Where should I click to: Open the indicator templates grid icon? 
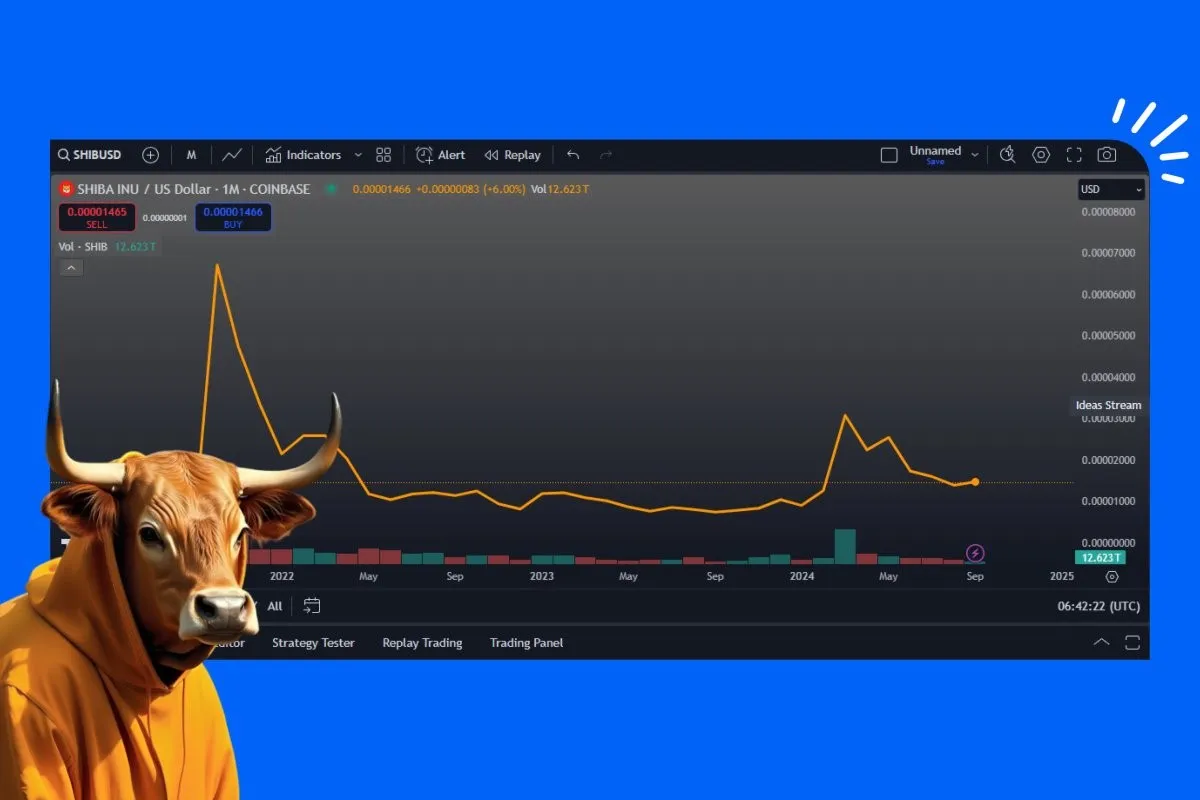pyautogui.click(x=383, y=155)
